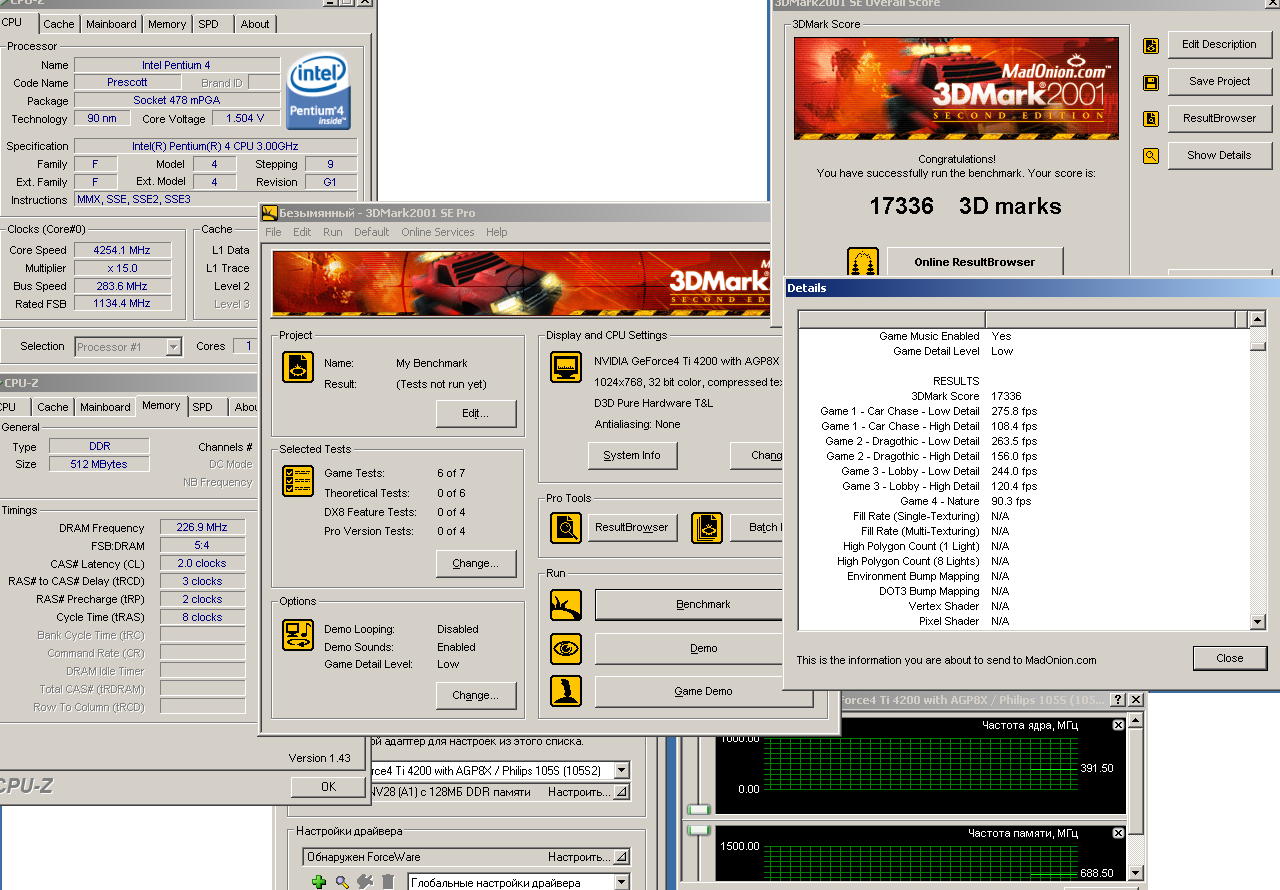Click the Demo eye icon

[x=566, y=649]
